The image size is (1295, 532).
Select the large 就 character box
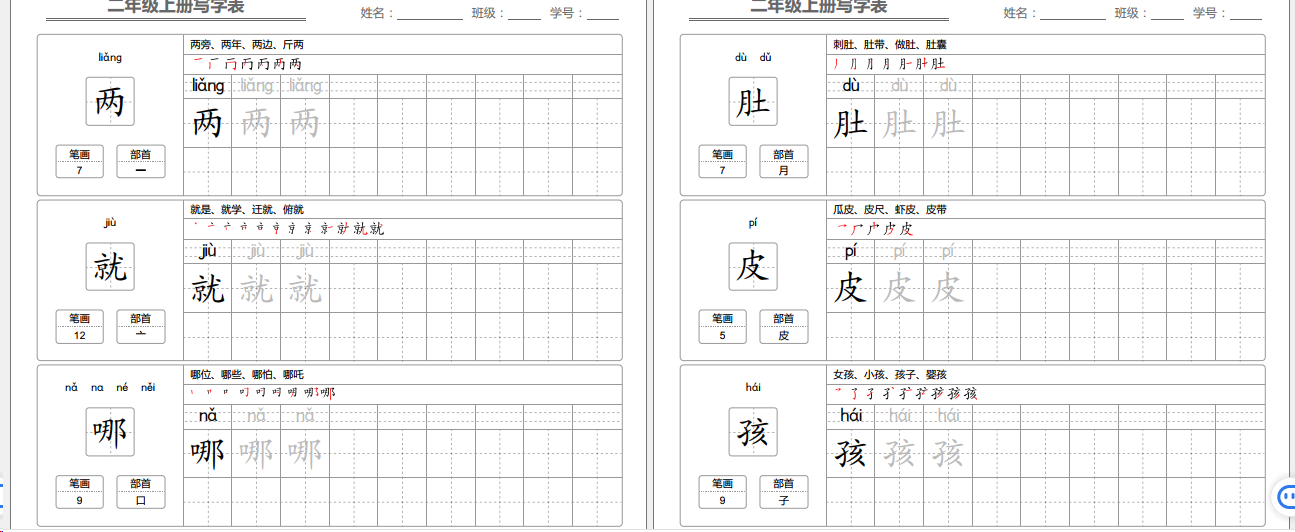[x=110, y=267]
